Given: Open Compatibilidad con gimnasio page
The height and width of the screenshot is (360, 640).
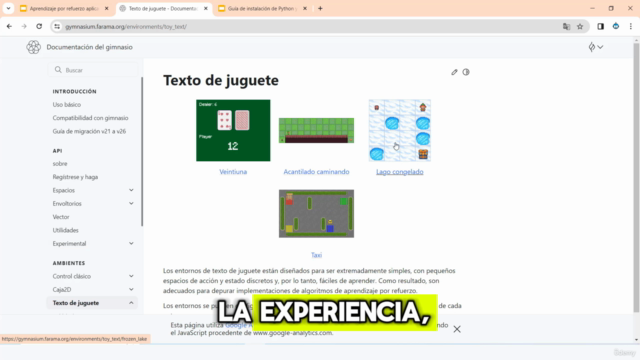Looking at the screenshot, I should tap(90, 118).
